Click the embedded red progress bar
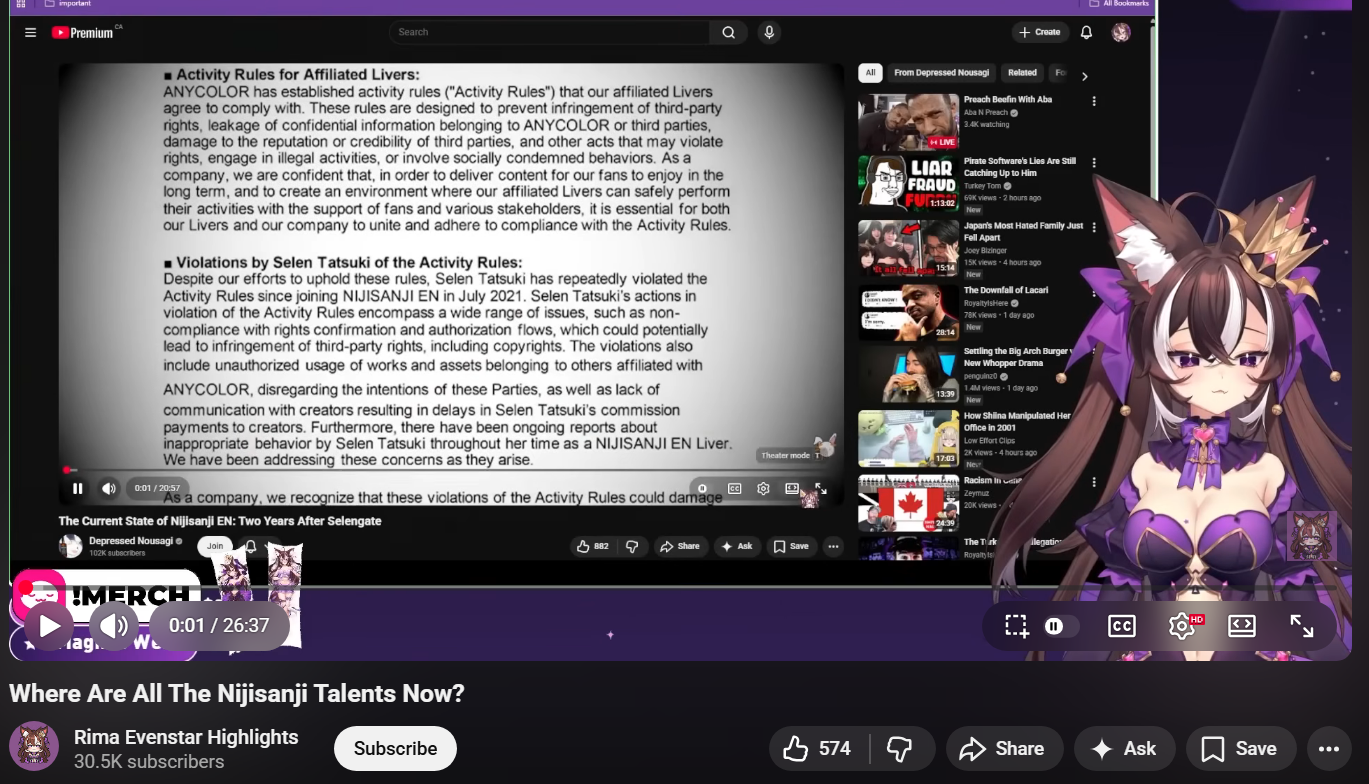 [67, 469]
